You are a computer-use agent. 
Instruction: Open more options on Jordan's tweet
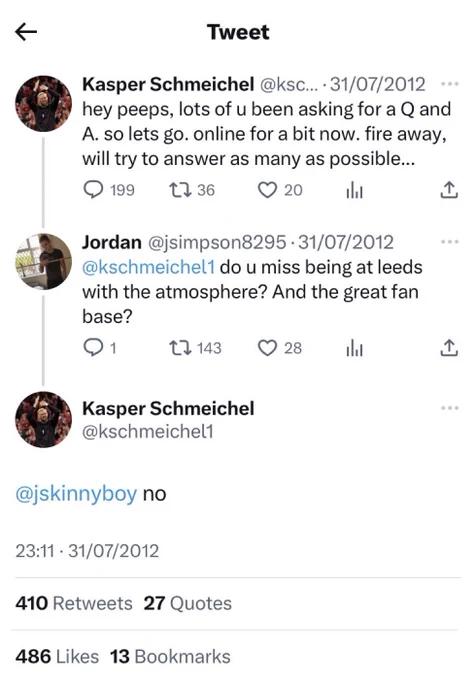450,241
